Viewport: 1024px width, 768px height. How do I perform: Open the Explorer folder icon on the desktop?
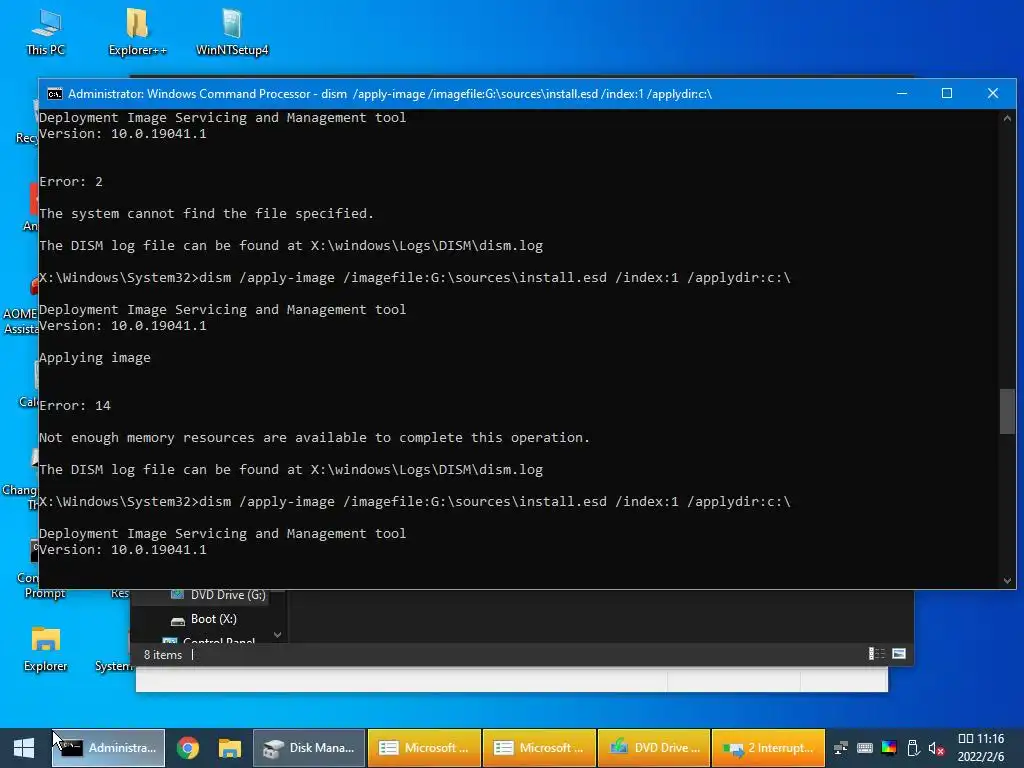[x=46, y=649]
